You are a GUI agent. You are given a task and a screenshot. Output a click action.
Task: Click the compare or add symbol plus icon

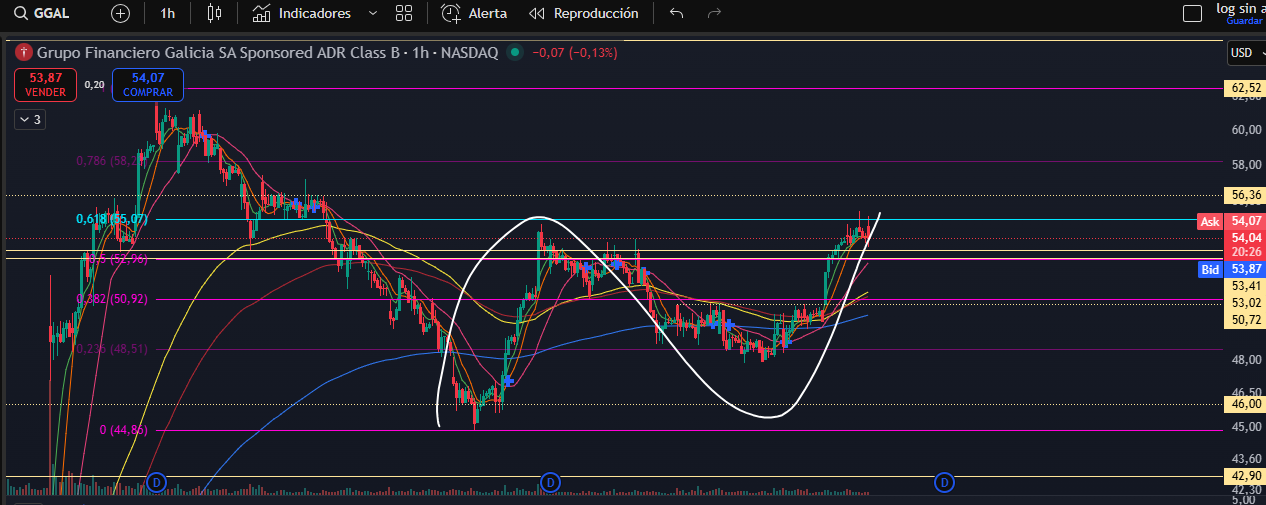pyautogui.click(x=121, y=13)
